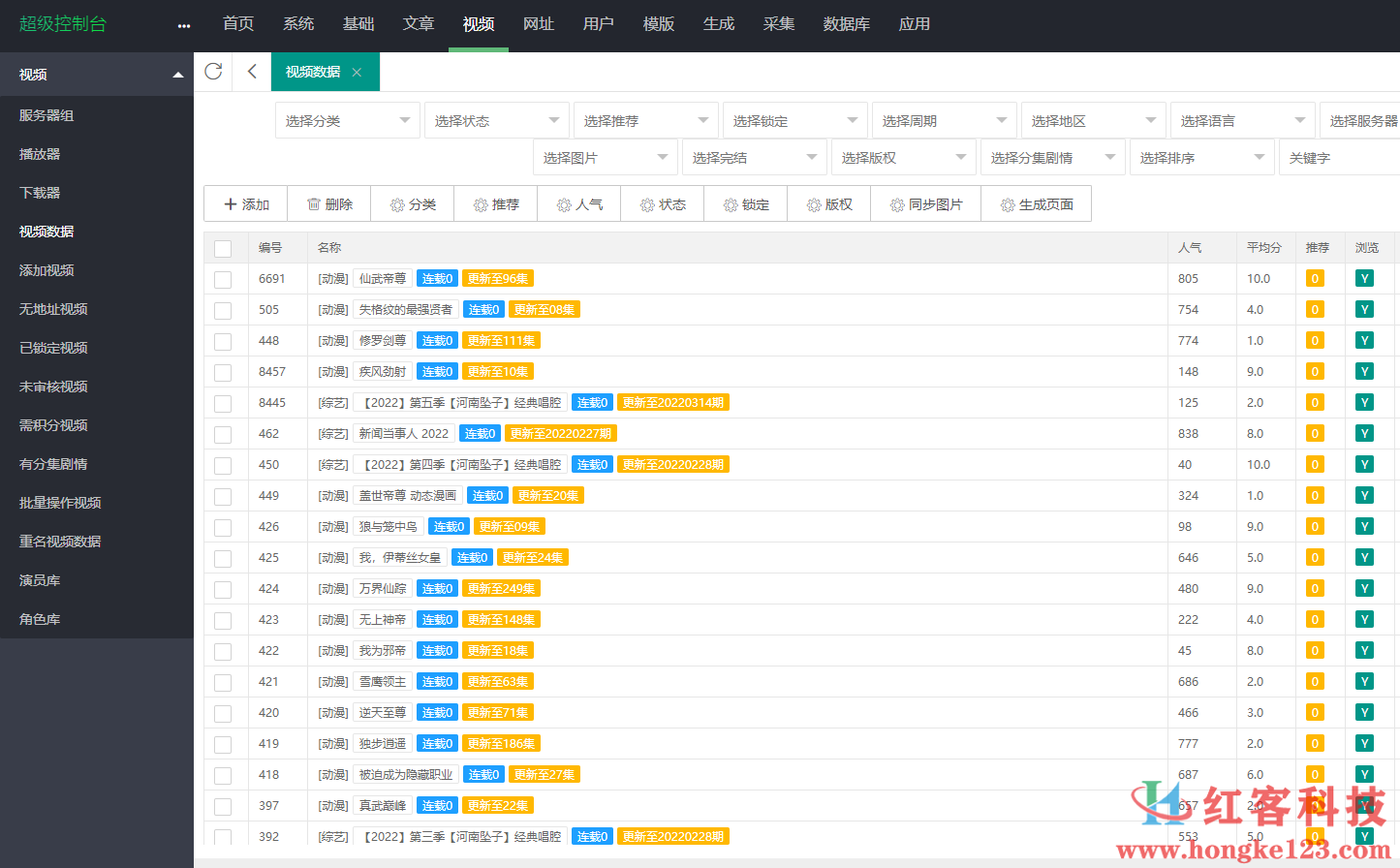Click the 推荐 gear icon button
Image resolution: width=1400 pixels, height=868 pixels.
click(495, 203)
